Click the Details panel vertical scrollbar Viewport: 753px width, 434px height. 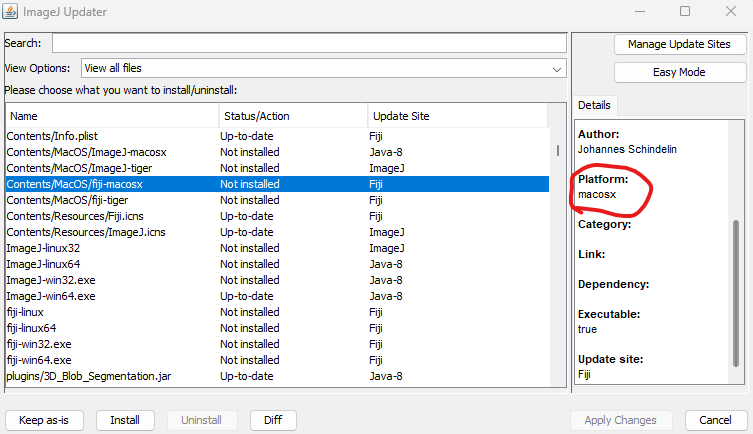tap(736, 293)
